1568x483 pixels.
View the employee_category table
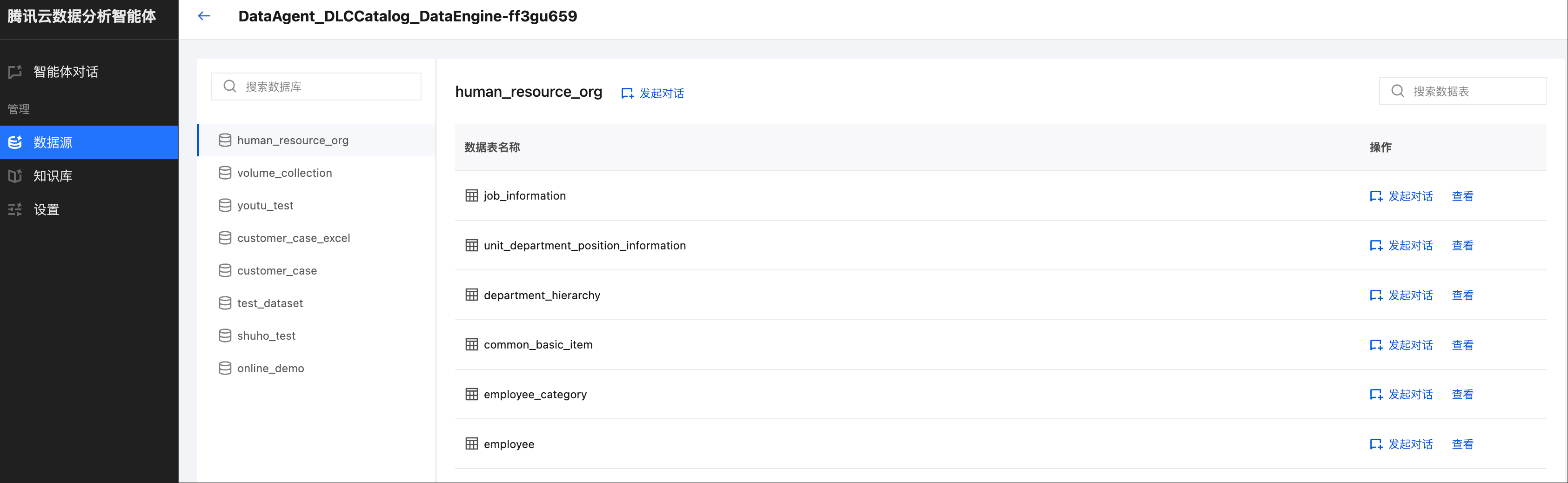1462,395
